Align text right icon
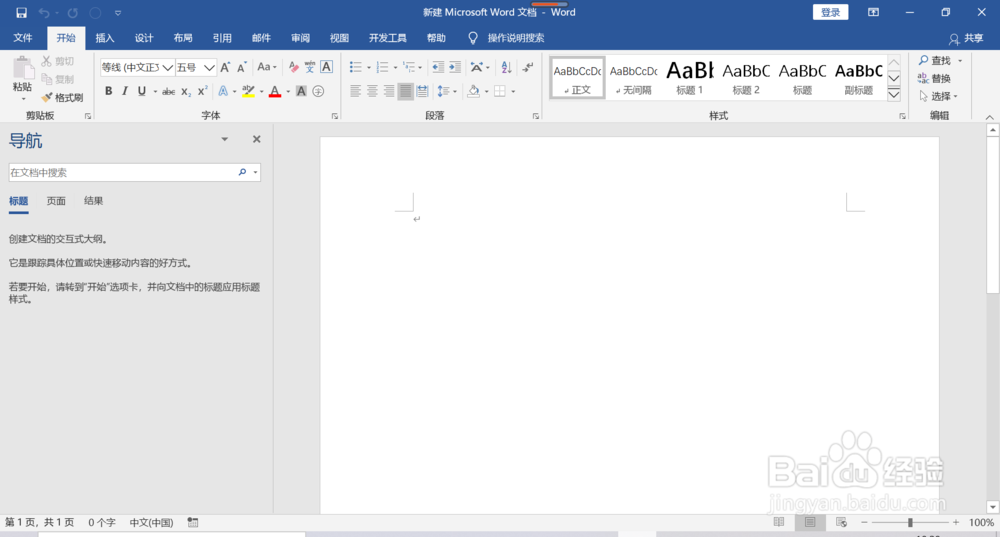Image resolution: width=1000 pixels, height=537 pixels. point(388,91)
